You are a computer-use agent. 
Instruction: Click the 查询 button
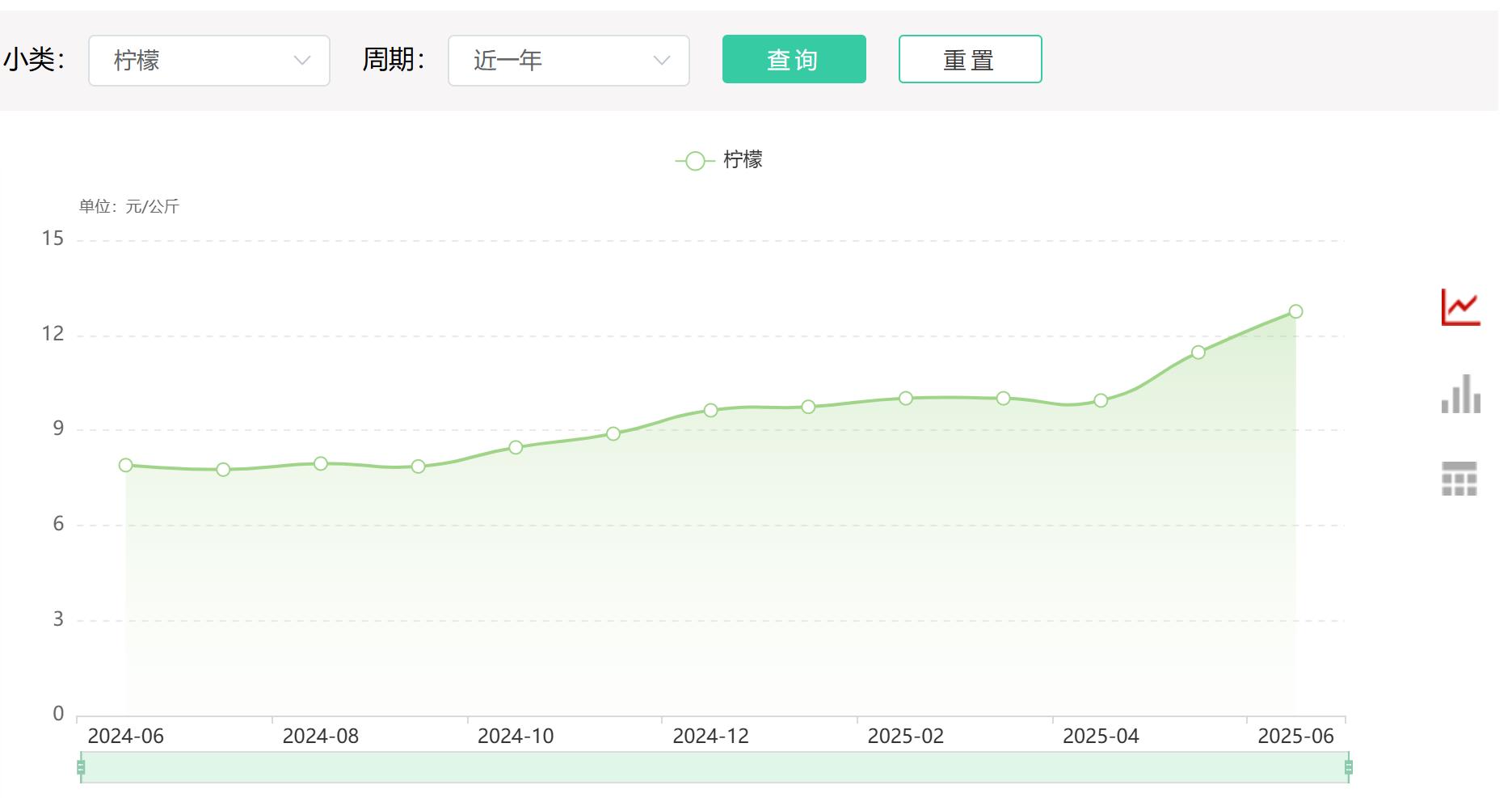[x=794, y=59]
